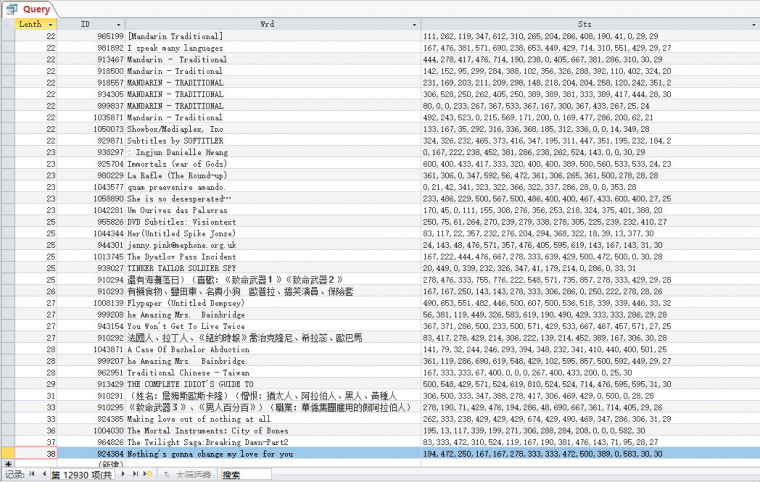
Task: Select ID cell 918557
Action: click(91, 82)
